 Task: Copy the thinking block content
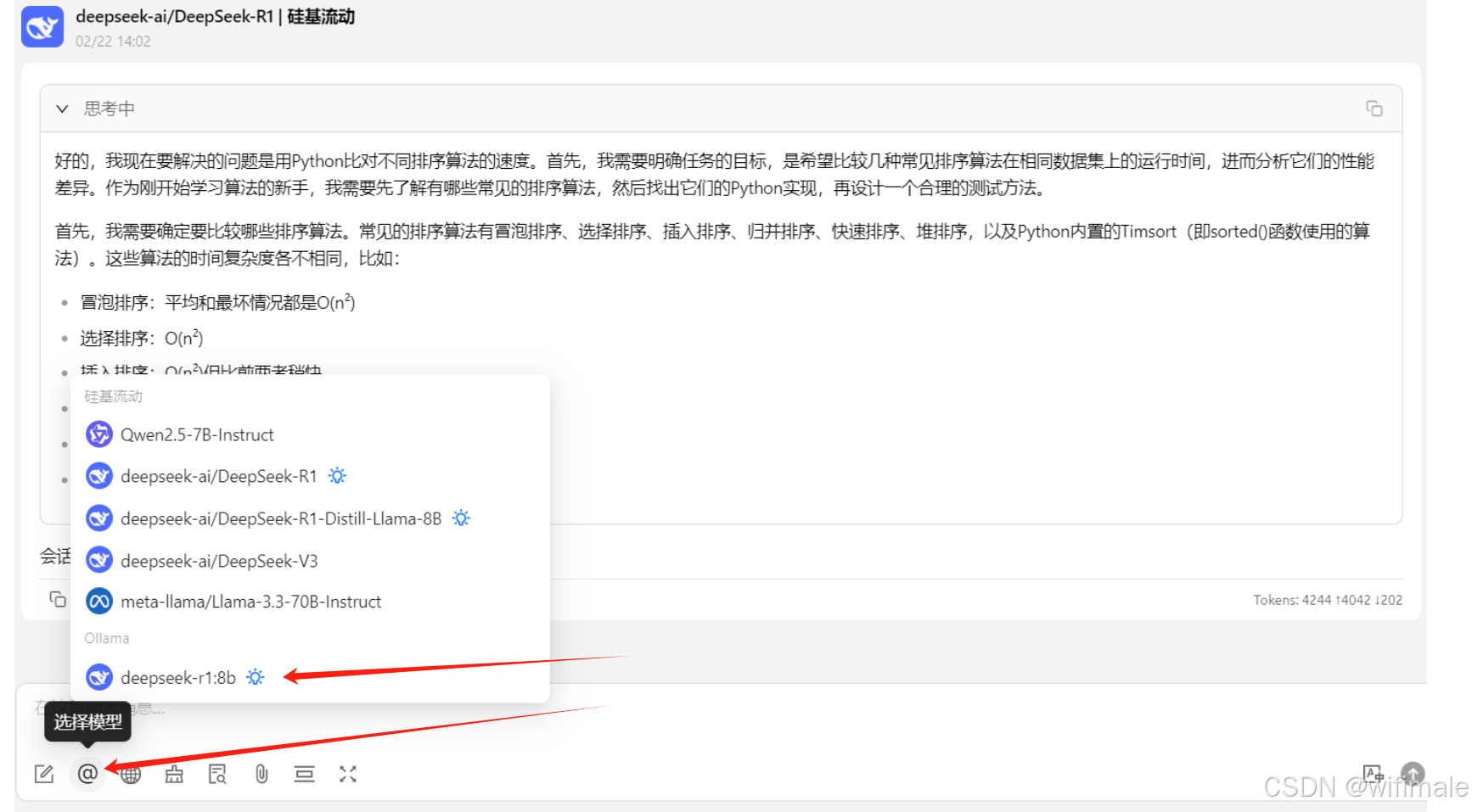(1374, 109)
